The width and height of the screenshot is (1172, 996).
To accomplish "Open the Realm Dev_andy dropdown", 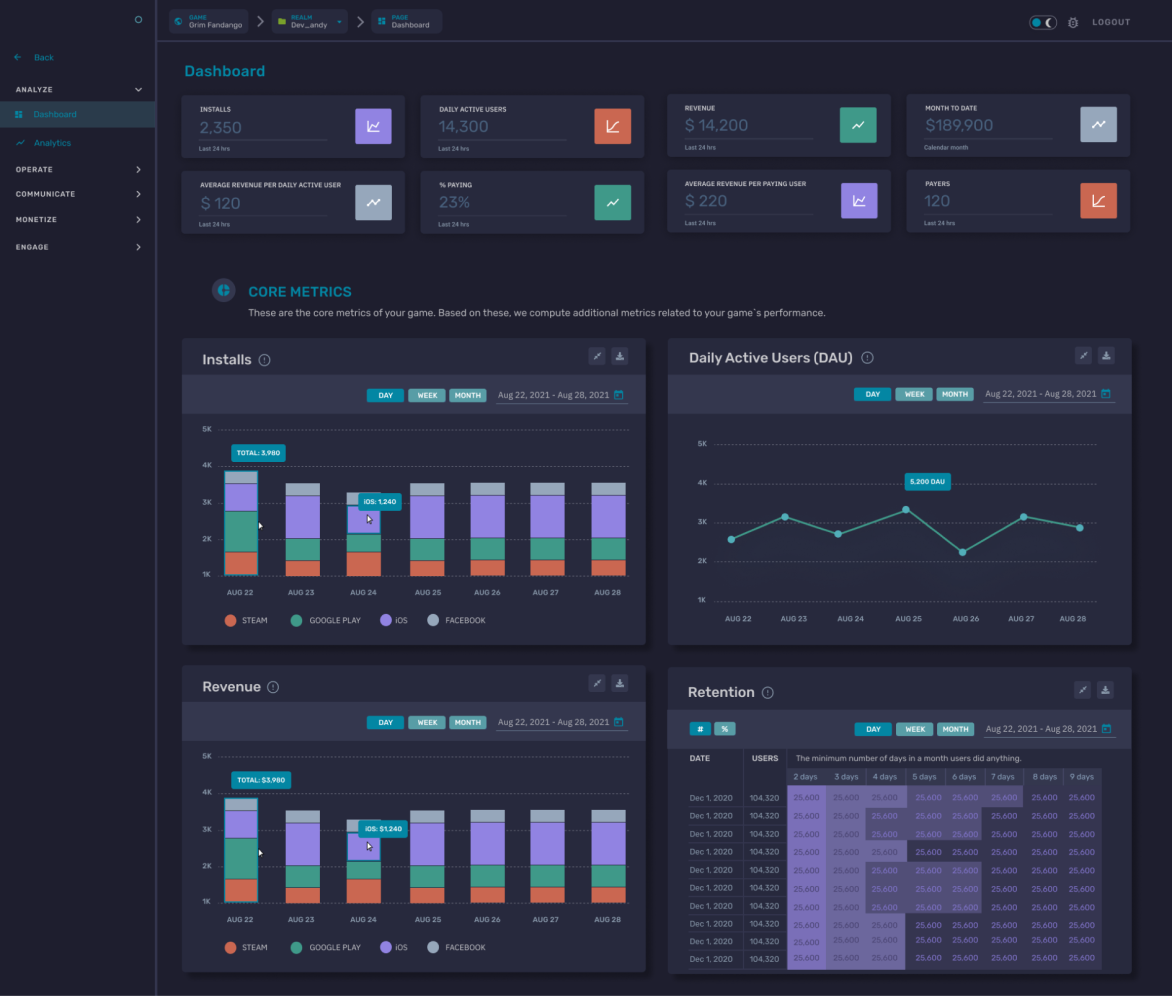I will 309,22.
